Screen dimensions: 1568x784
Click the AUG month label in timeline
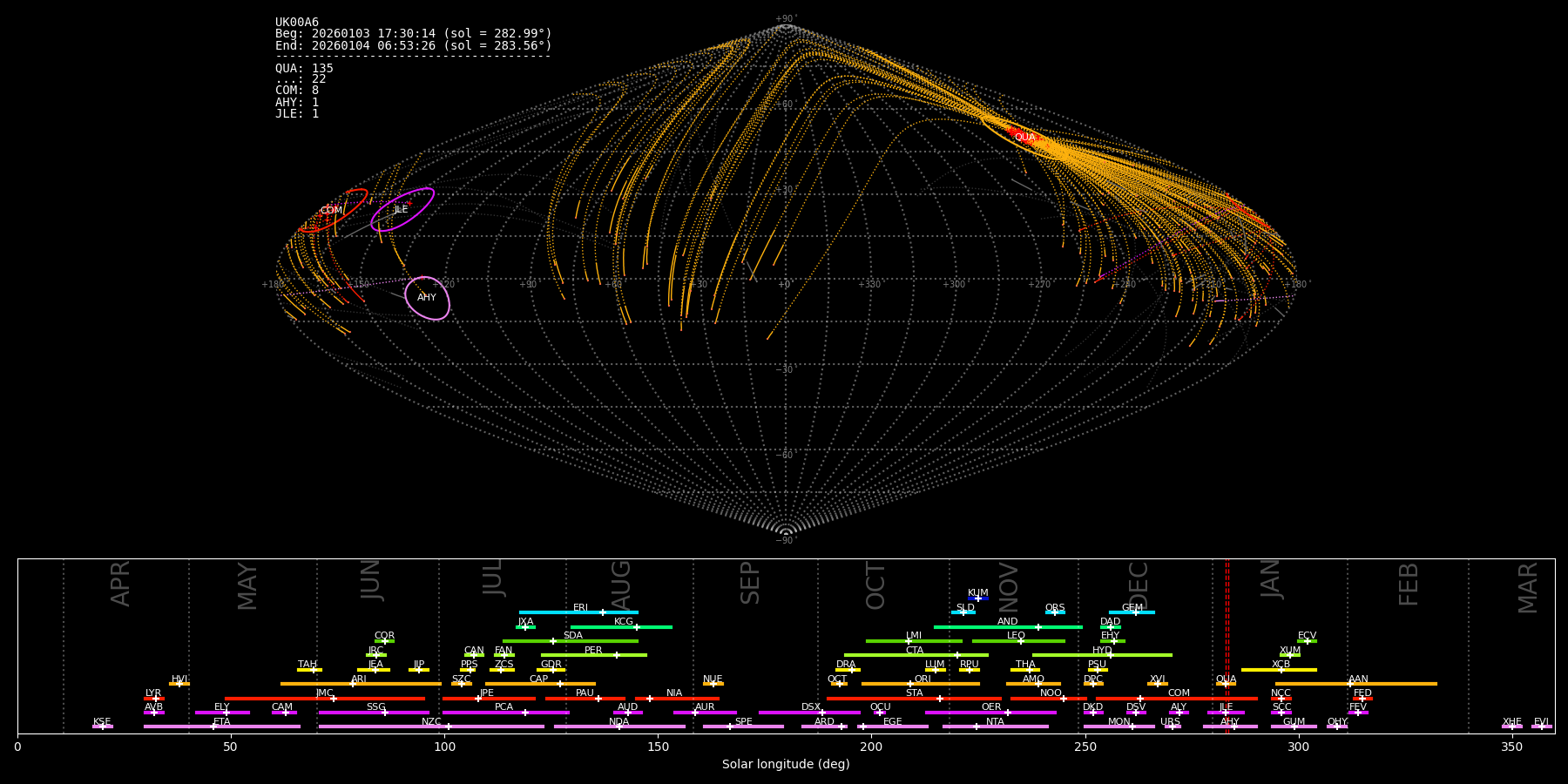(621, 584)
